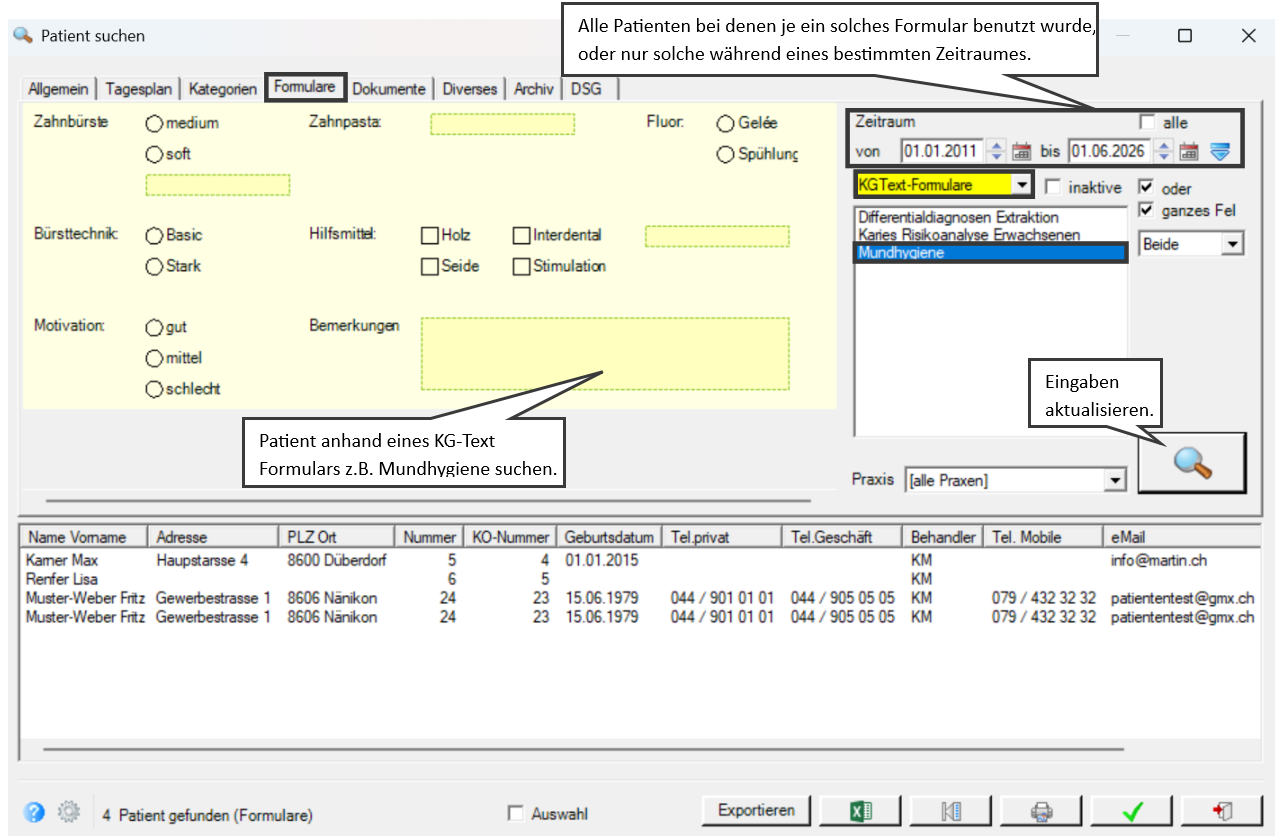Select the 'medium' Zahnbürste radio button
Screen dimensions: 1281x840
tap(154, 124)
